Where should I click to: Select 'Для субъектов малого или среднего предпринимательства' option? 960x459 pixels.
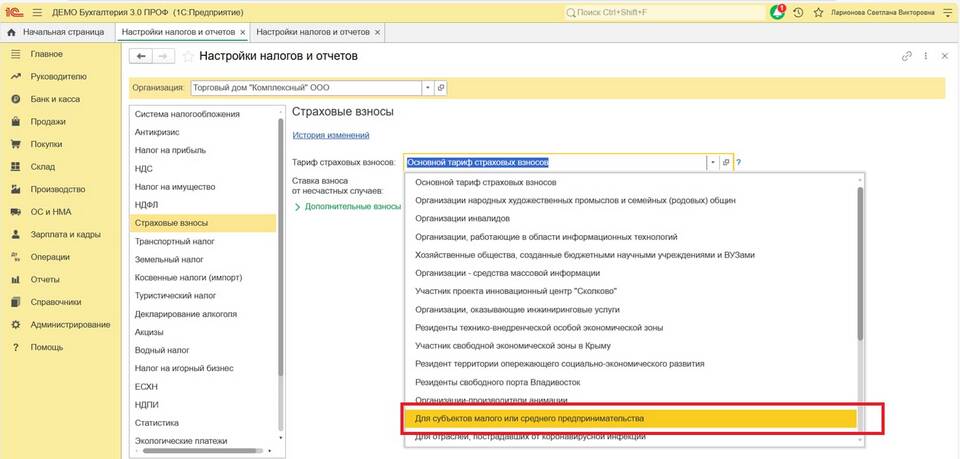click(x=629, y=418)
